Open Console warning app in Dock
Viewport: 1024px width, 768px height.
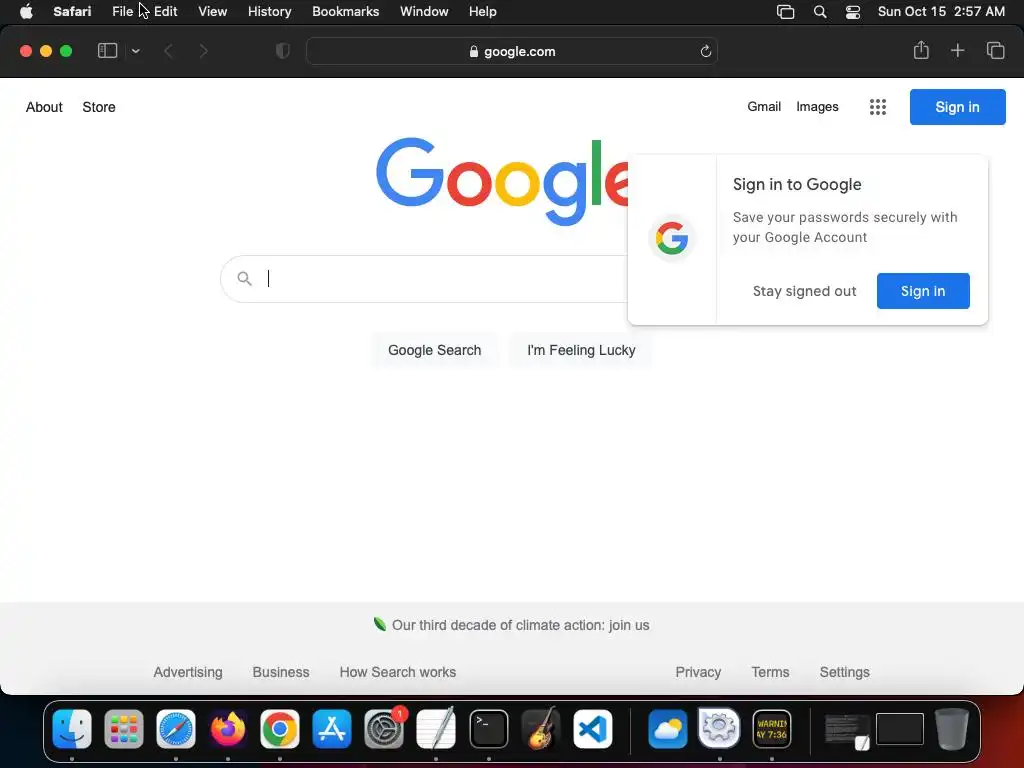[772, 729]
